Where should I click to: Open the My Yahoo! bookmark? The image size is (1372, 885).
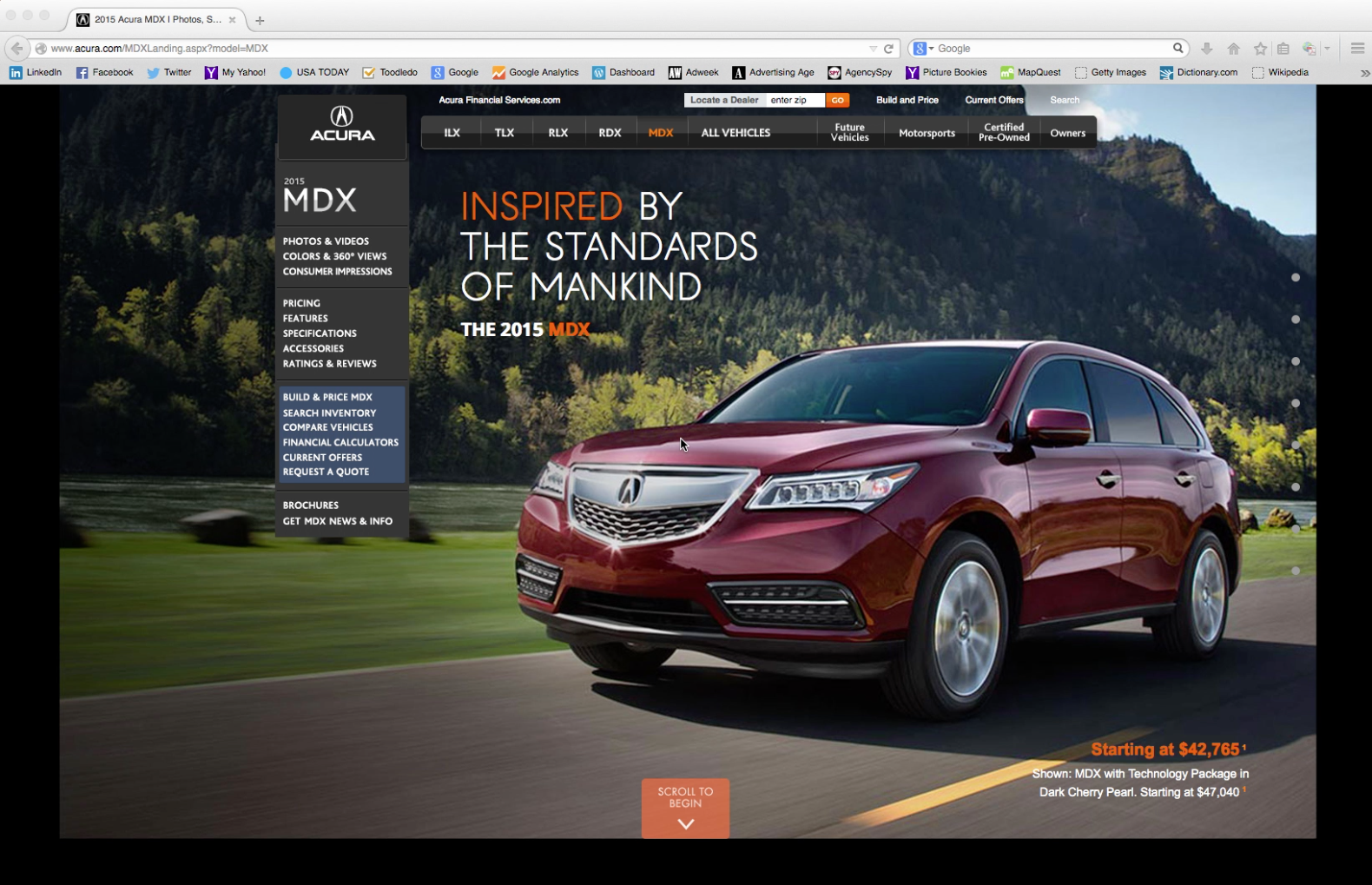[x=234, y=73]
